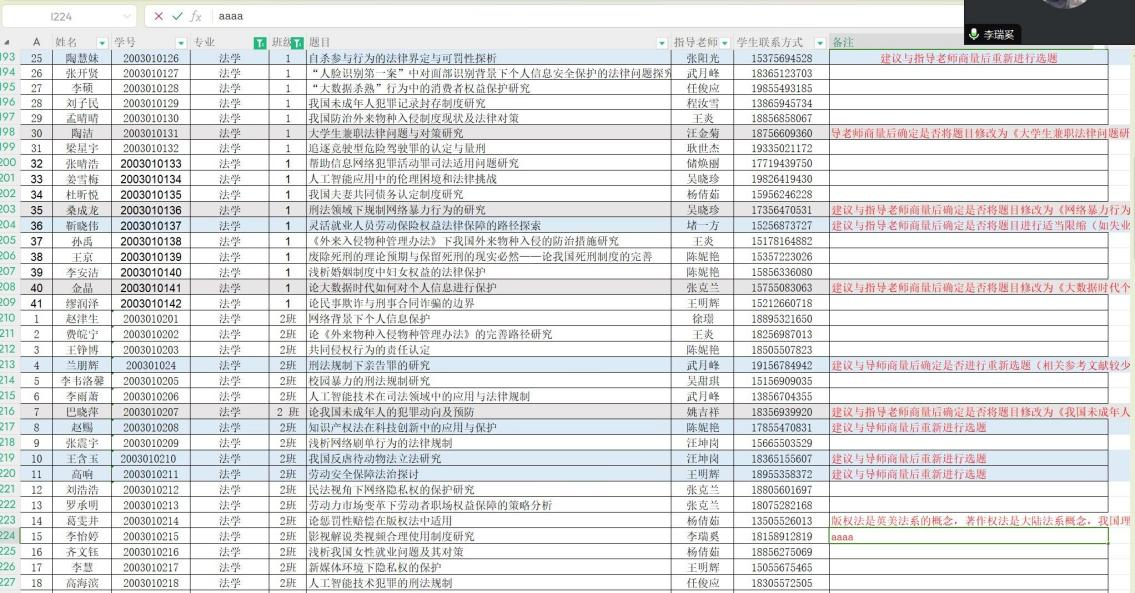The width and height of the screenshot is (1135, 593).
Task: Select the red remark in 高响's row
Action: pyautogui.click(x=969, y=474)
